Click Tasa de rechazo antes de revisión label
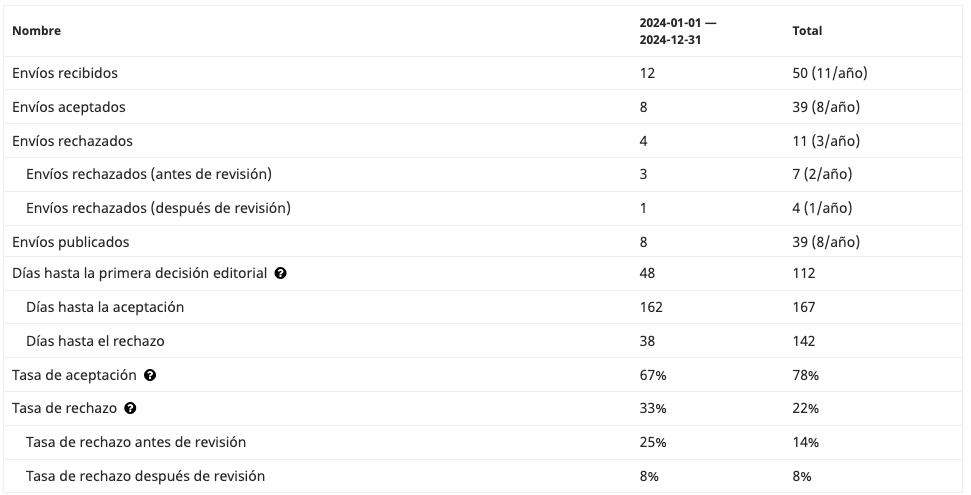 coord(136,442)
